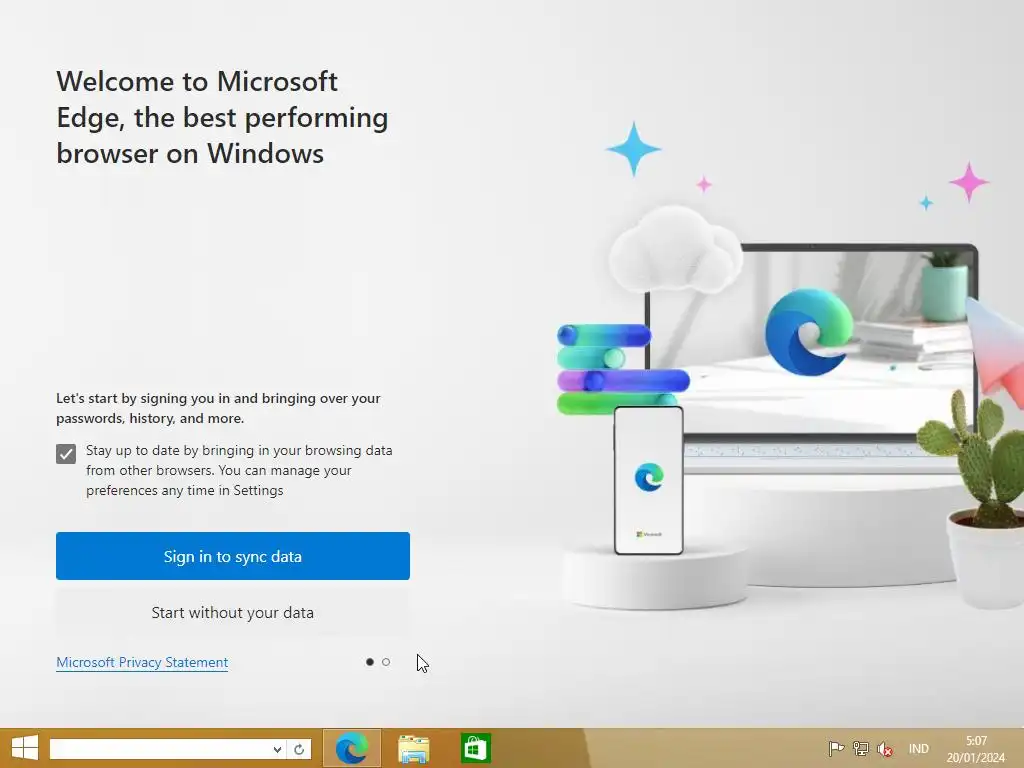Open the Windows Start menu

point(25,748)
